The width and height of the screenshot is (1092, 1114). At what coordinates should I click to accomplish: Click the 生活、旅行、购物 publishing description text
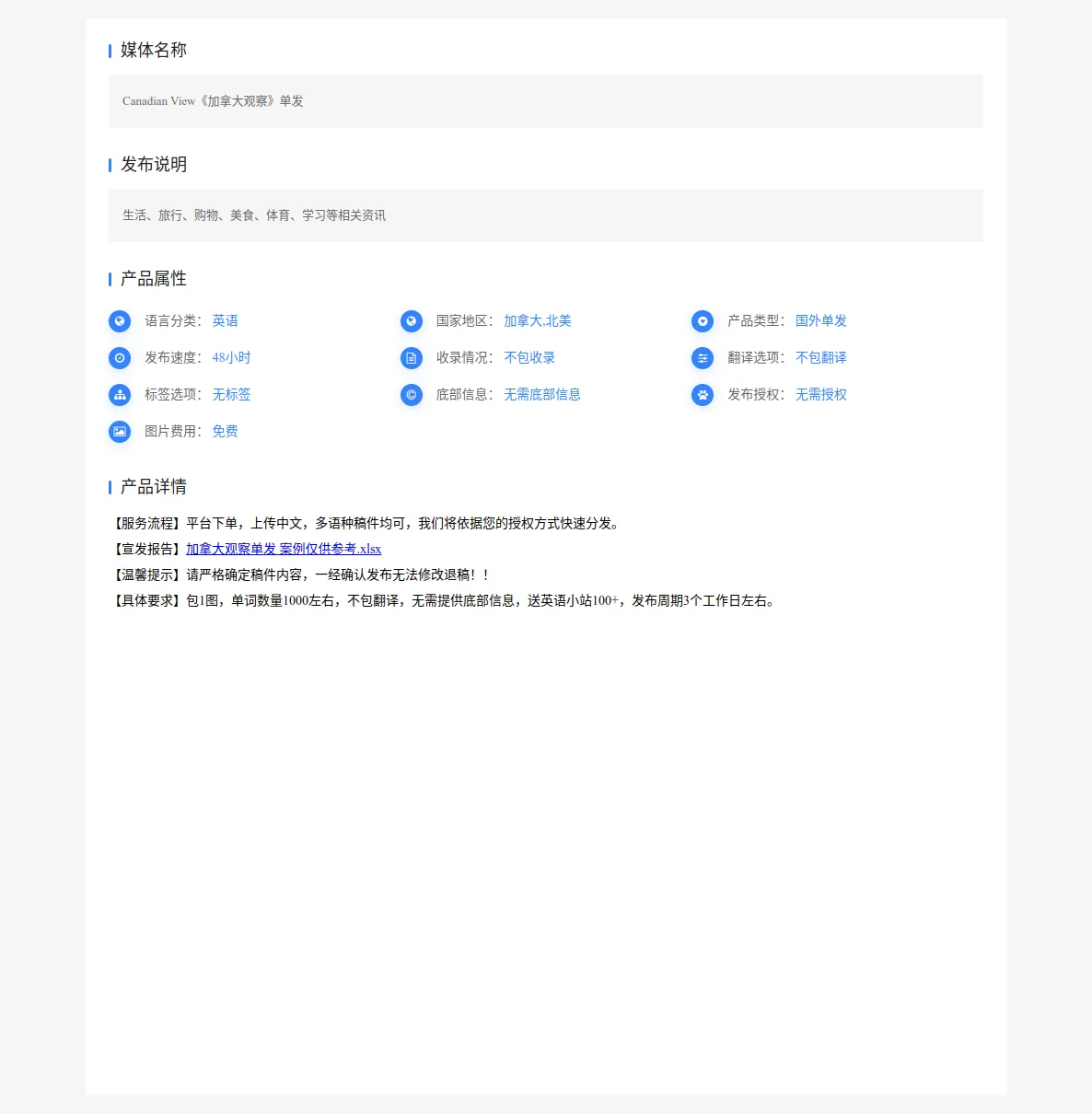254,215
